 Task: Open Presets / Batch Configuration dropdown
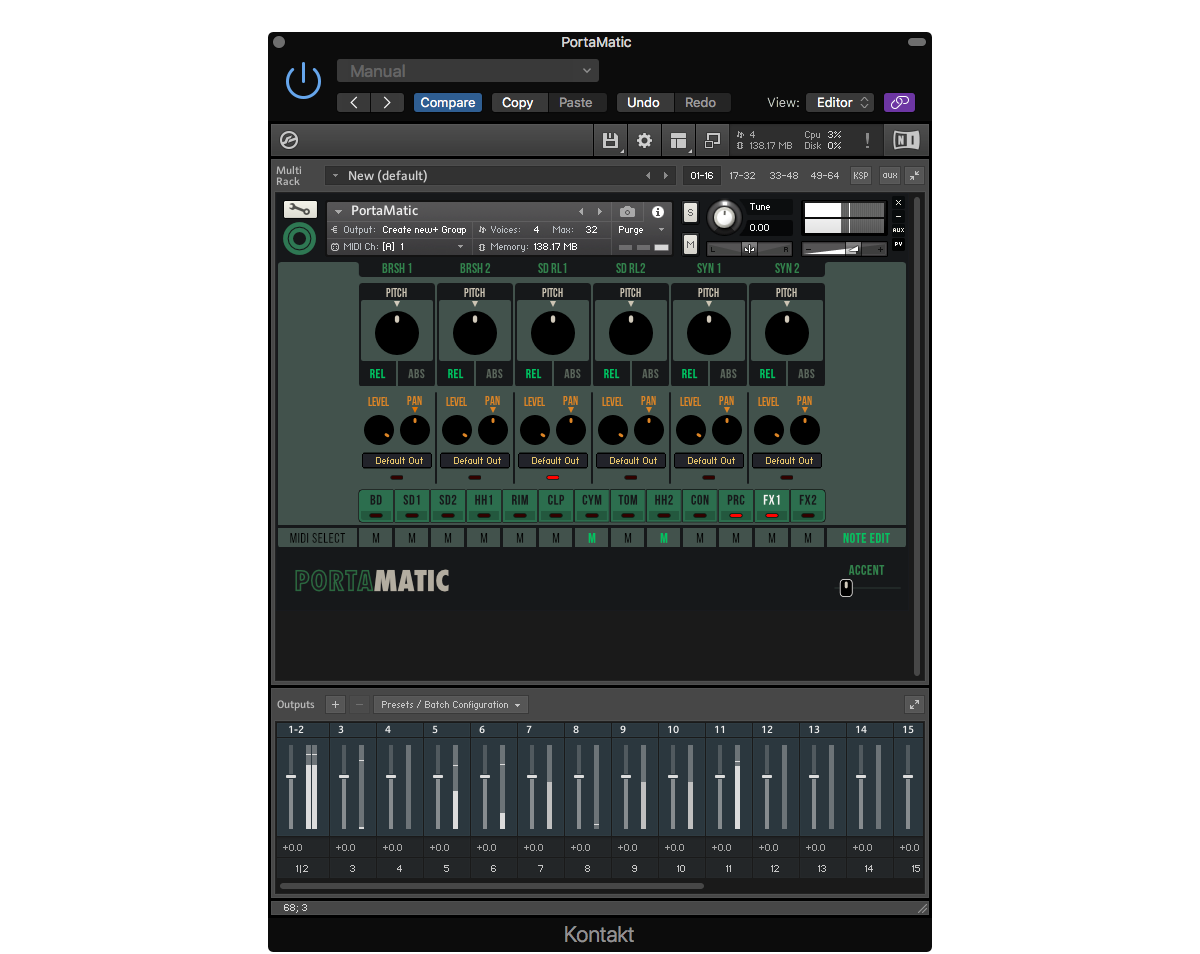point(451,704)
